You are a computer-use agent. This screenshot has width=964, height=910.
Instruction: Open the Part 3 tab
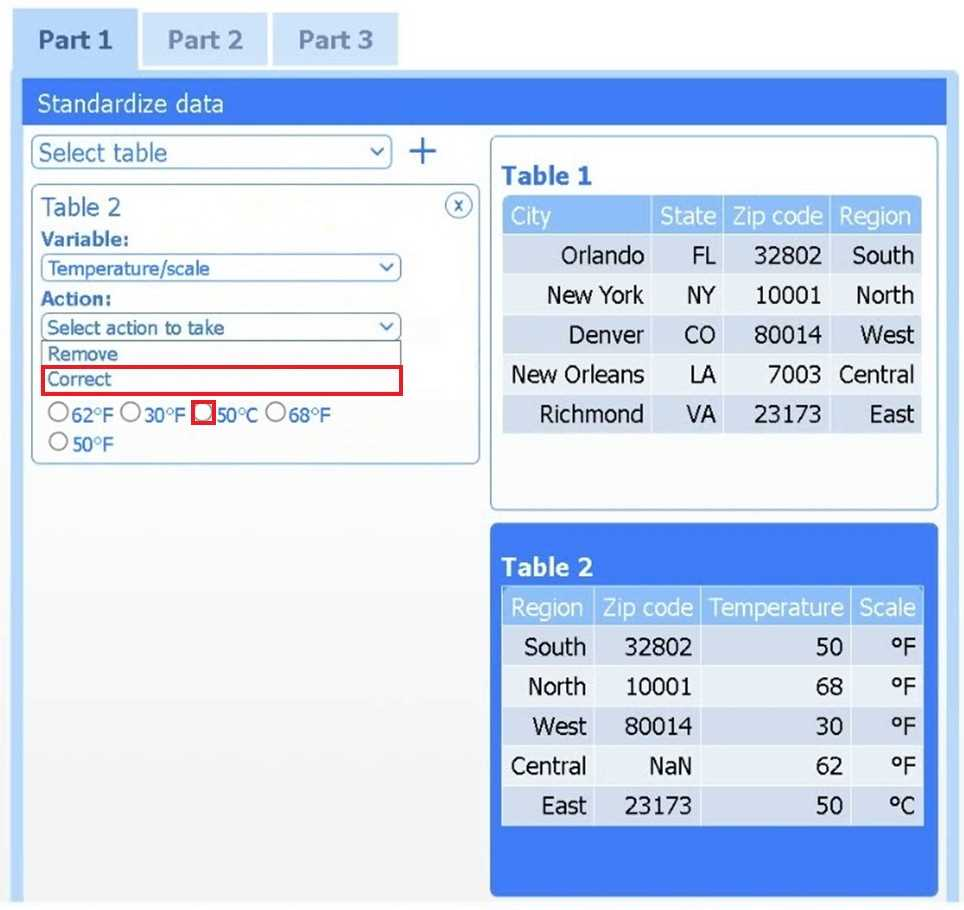click(x=335, y=40)
